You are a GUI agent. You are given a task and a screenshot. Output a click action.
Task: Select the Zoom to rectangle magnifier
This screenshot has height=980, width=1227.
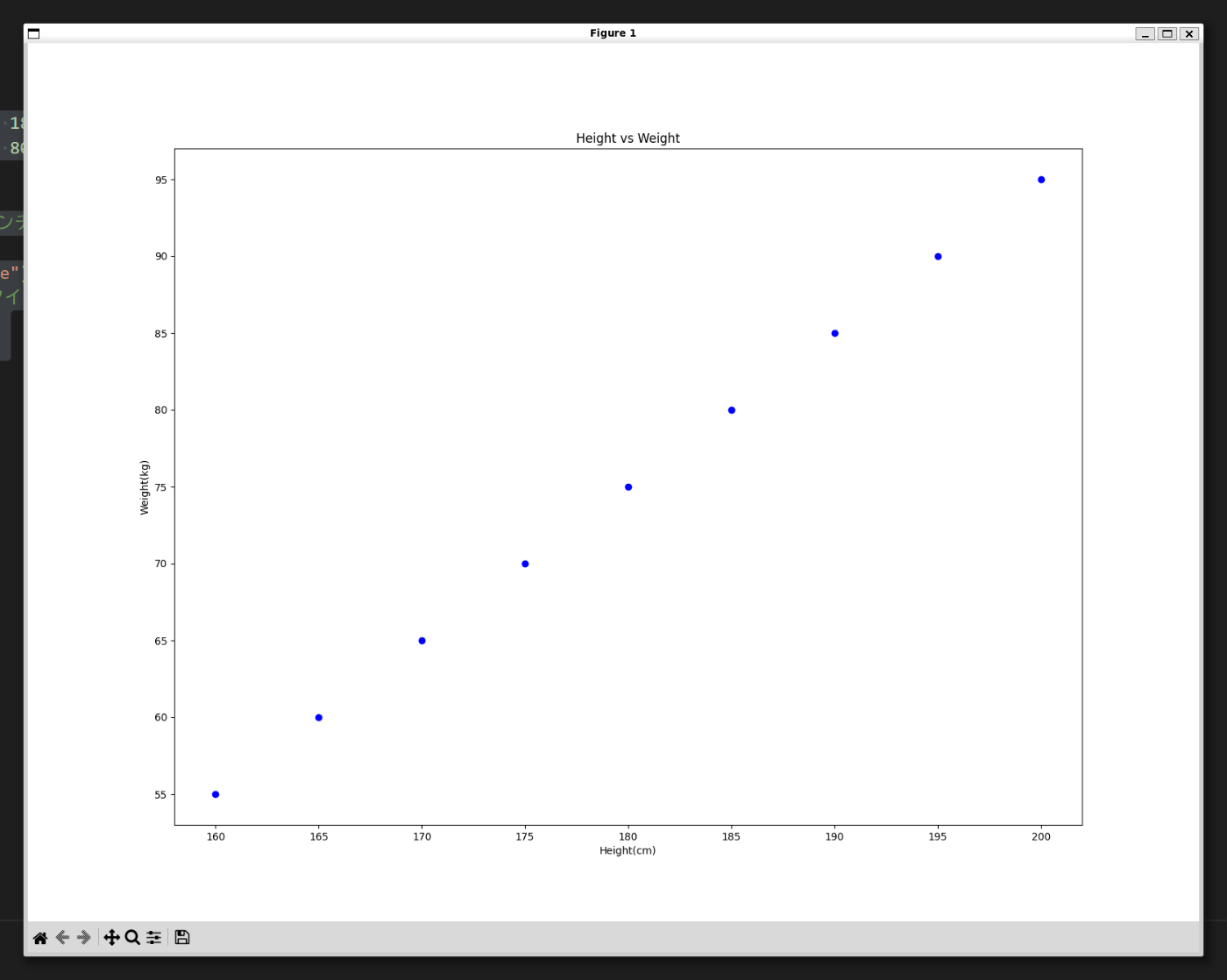coord(132,938)
